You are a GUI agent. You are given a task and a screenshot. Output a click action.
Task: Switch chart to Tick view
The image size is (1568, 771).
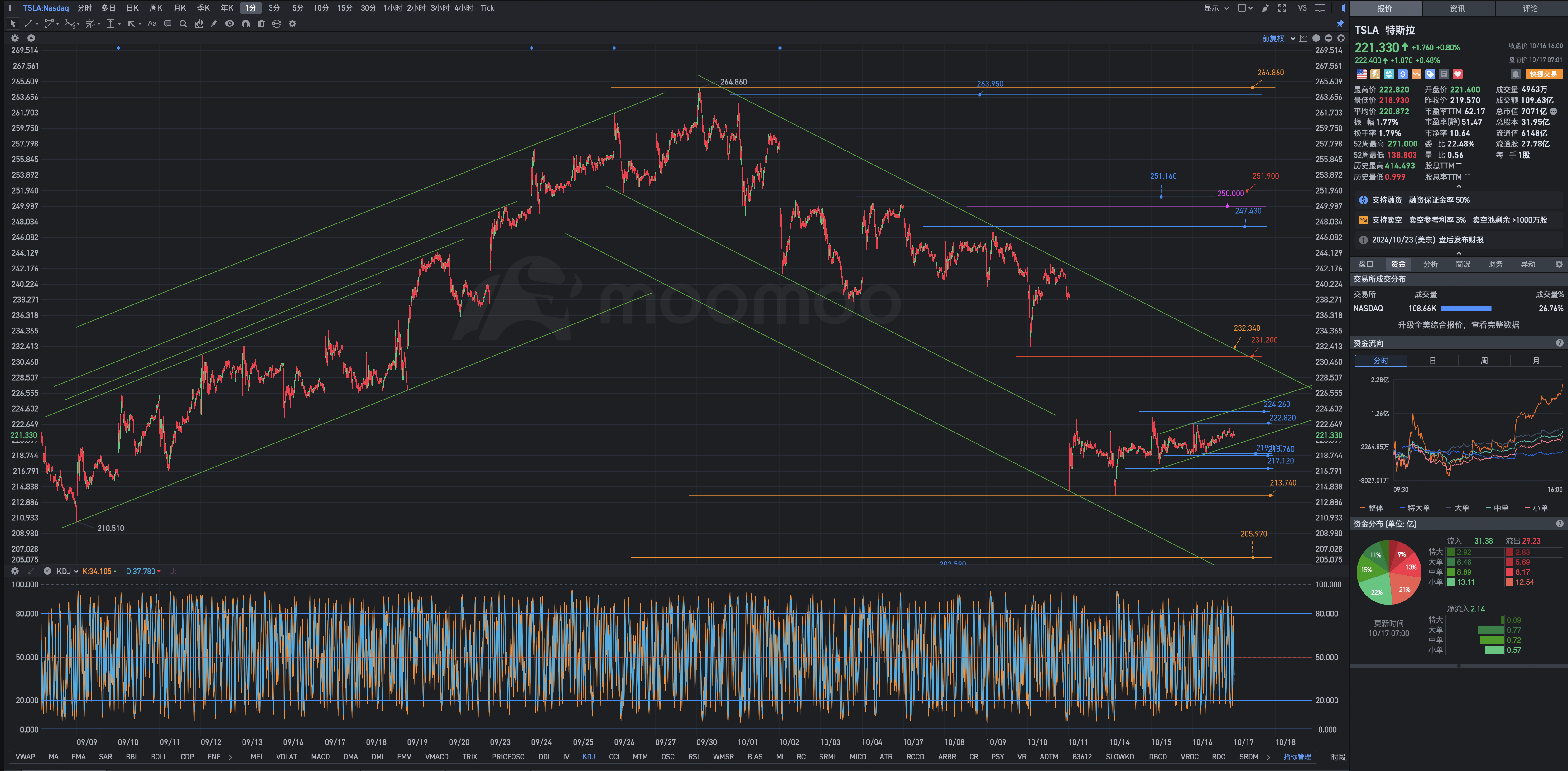[487, 8]
